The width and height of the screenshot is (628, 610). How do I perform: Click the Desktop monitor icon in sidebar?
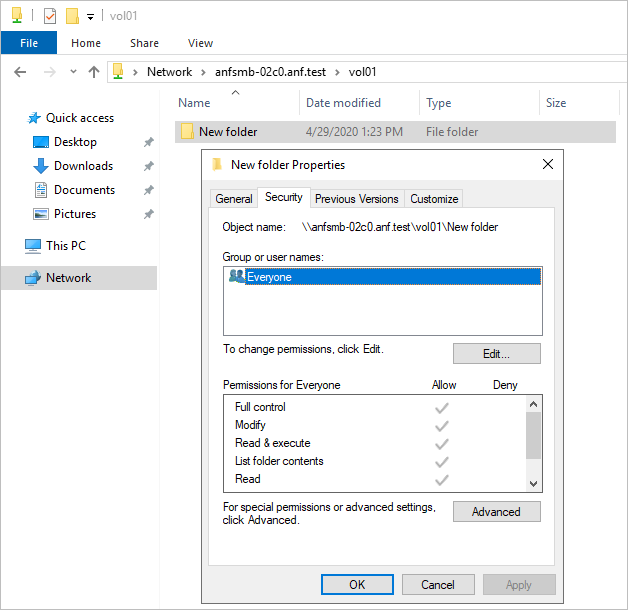41,142
